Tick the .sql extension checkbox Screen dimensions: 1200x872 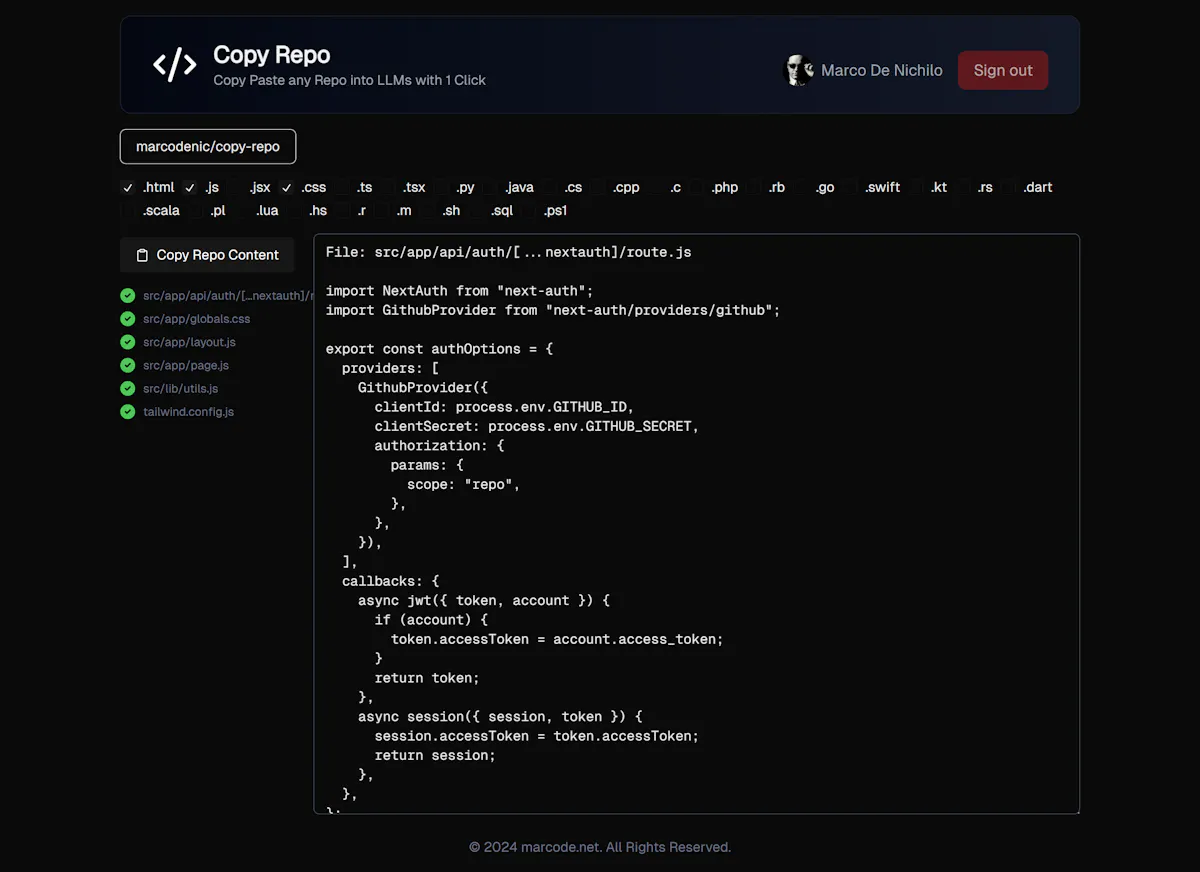tap(476, 211)
